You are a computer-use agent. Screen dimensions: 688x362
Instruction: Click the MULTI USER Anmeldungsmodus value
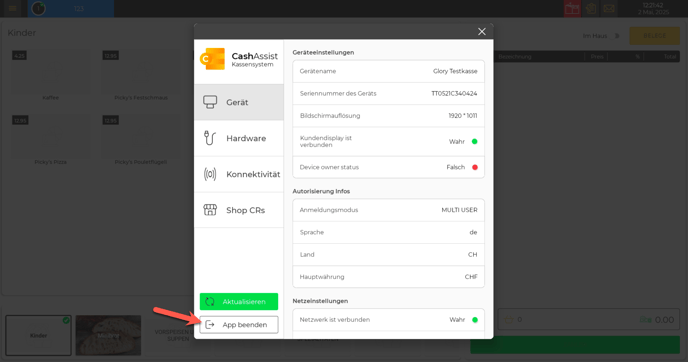(x=459, y=210)
